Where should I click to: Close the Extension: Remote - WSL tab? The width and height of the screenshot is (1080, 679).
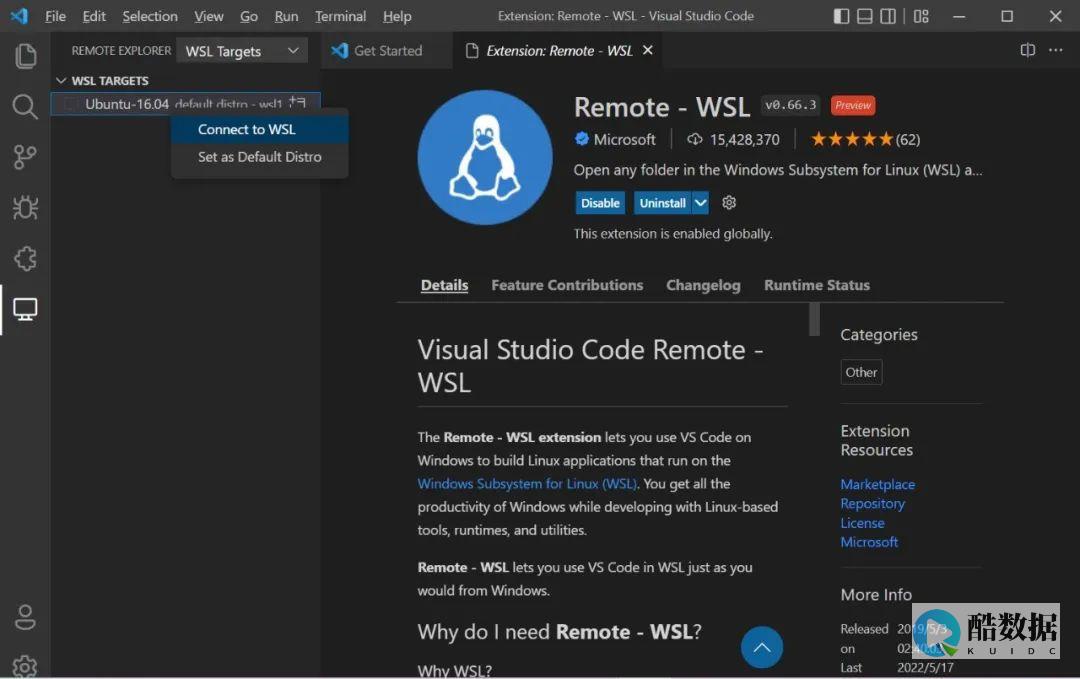click(647, 50)
